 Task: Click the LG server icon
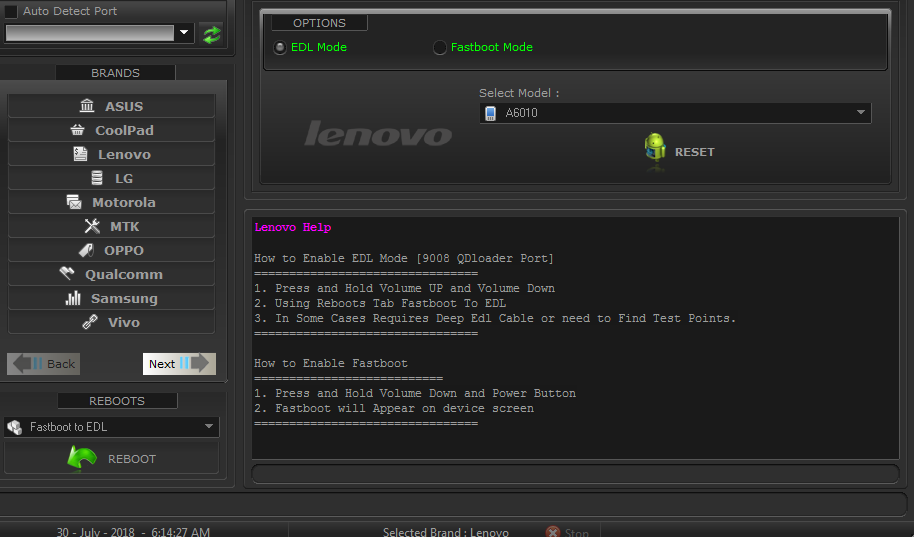coord(97,178)
